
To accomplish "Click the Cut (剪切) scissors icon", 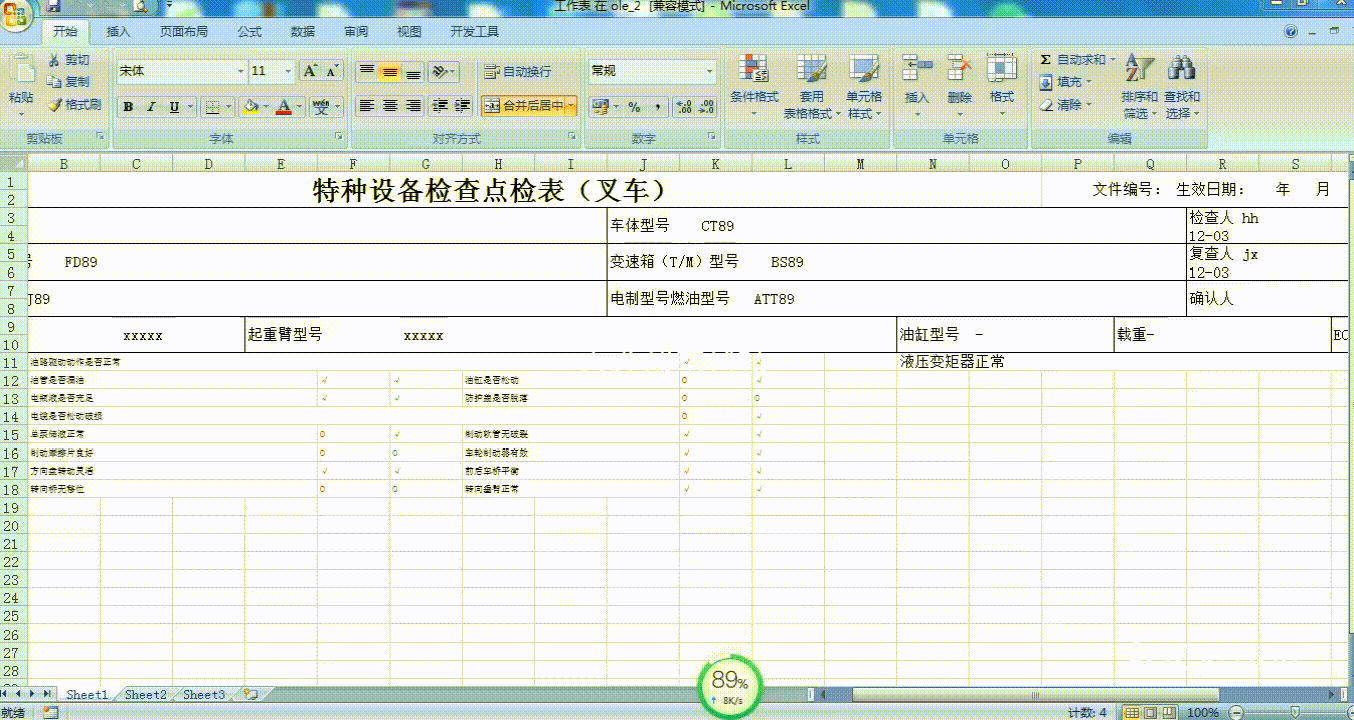I will pos(55,60).
